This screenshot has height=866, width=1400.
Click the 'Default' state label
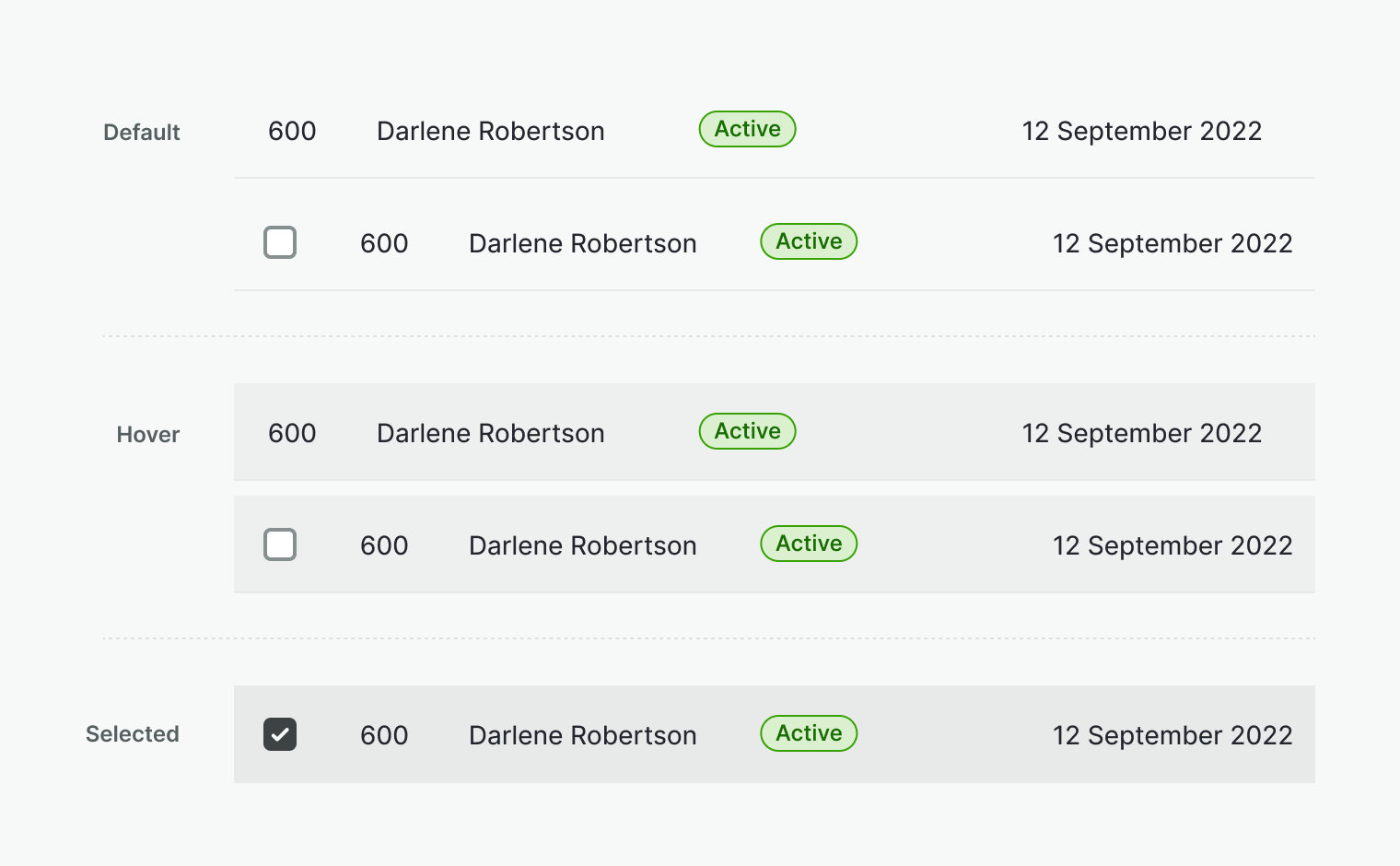(142, 133)
